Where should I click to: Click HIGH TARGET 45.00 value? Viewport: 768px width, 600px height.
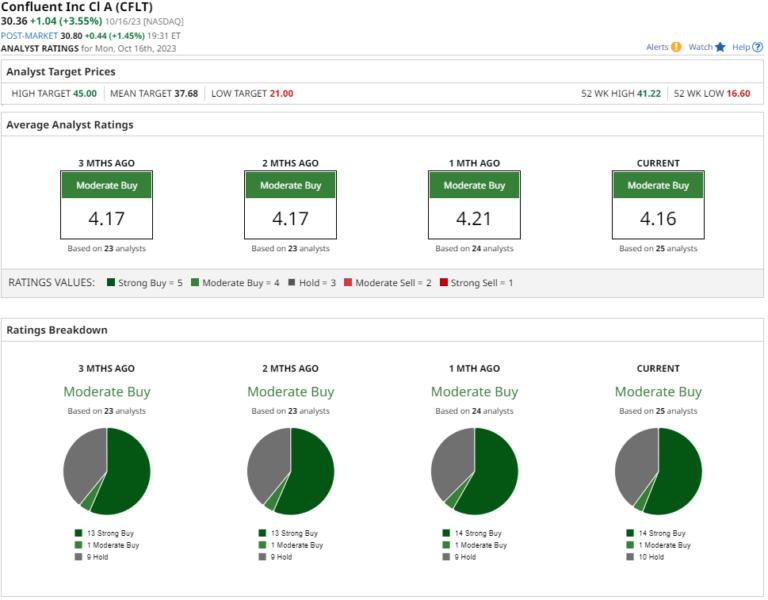coord(85,94)
